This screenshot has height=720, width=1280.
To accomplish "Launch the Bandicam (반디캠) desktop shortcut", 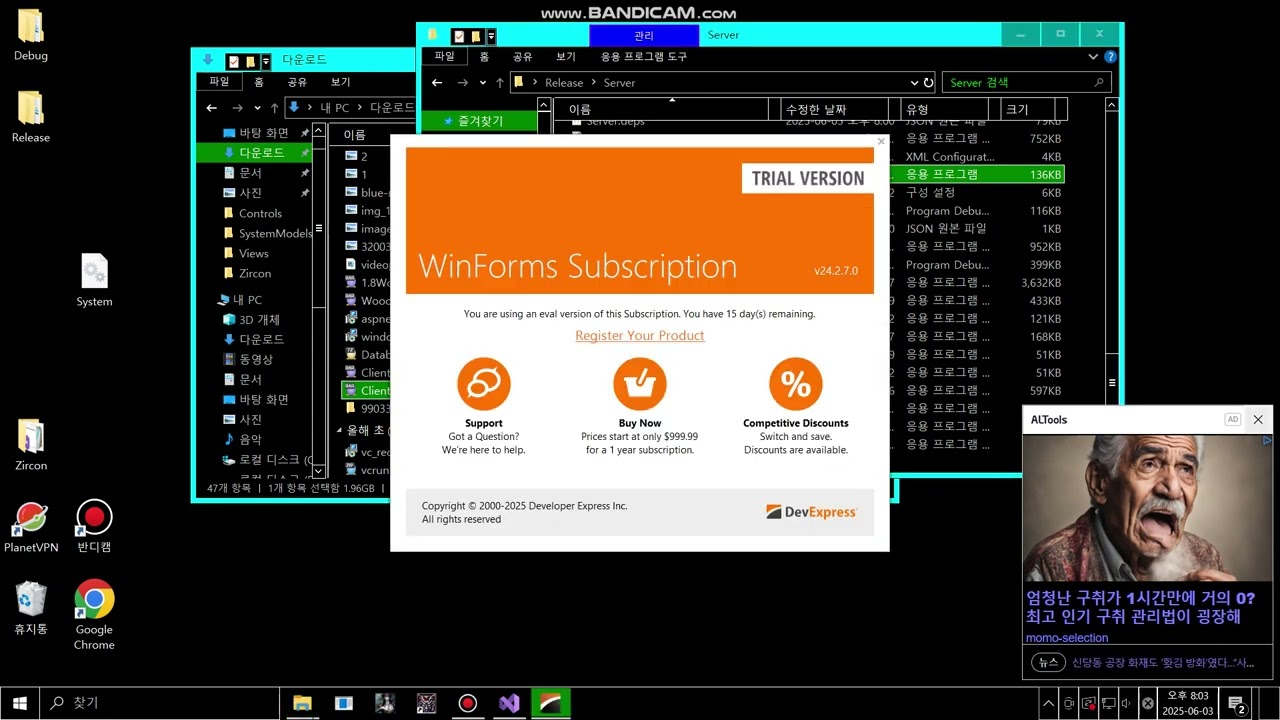I will coord(94,528).
